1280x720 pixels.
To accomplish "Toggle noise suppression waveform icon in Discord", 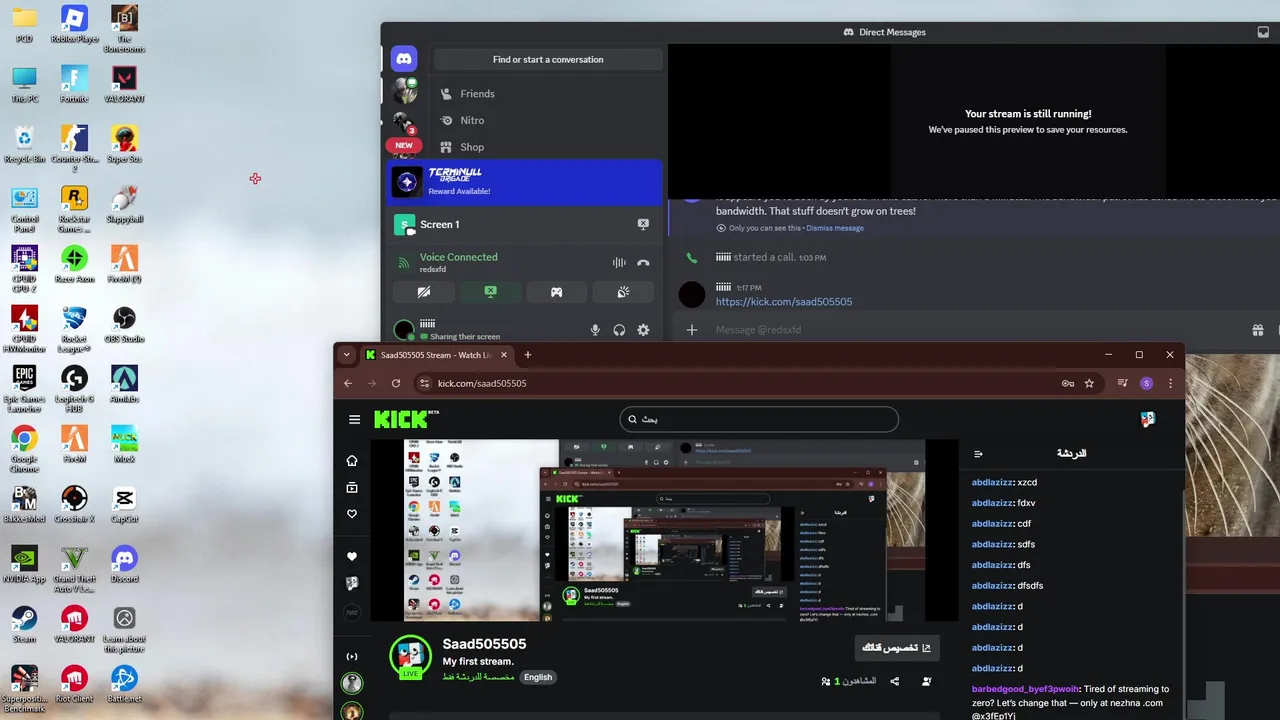I will point(619,263).
